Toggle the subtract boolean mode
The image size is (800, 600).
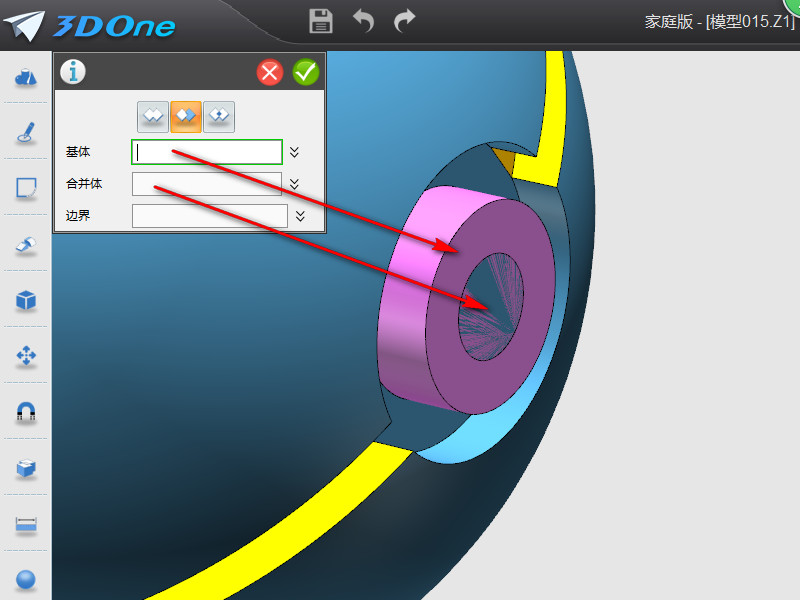click(x=185, y=116)
